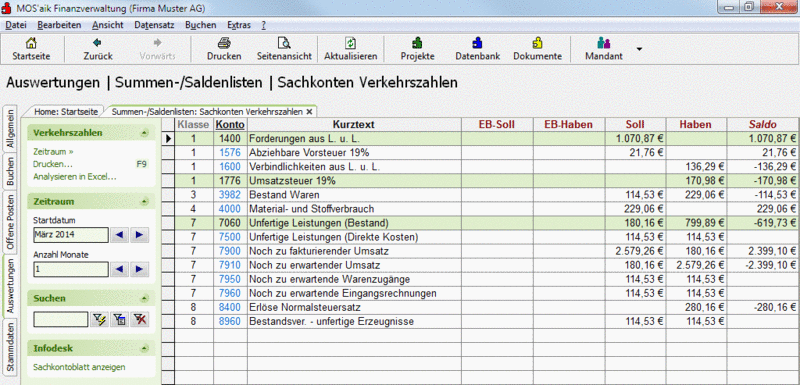Open the Mandant dropdown arrow

639,49
